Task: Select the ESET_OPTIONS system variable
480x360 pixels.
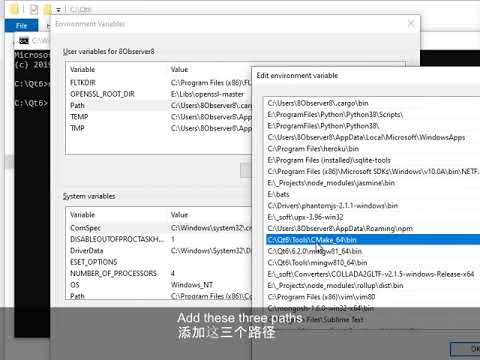Action: click(x=158, y=262)
